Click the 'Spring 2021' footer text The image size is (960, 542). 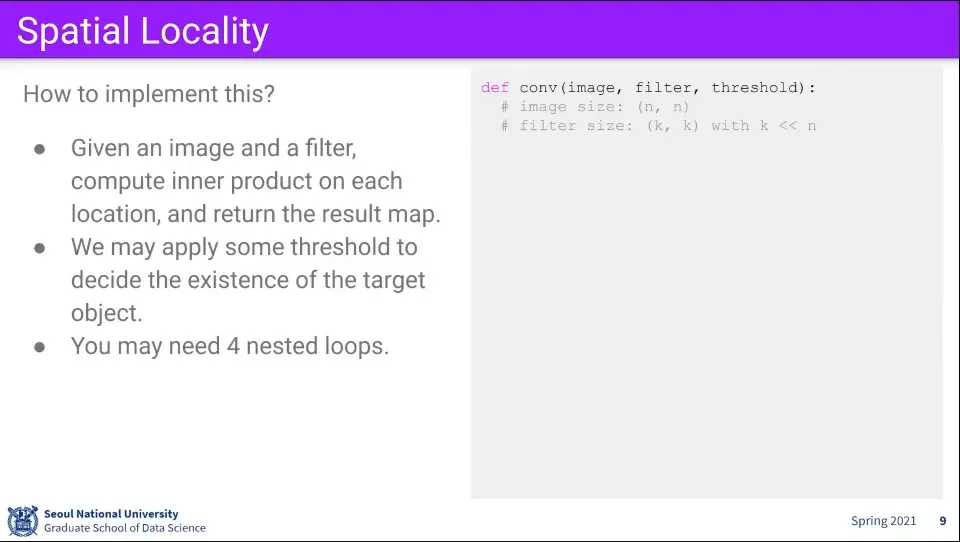(x=883, y=521)
